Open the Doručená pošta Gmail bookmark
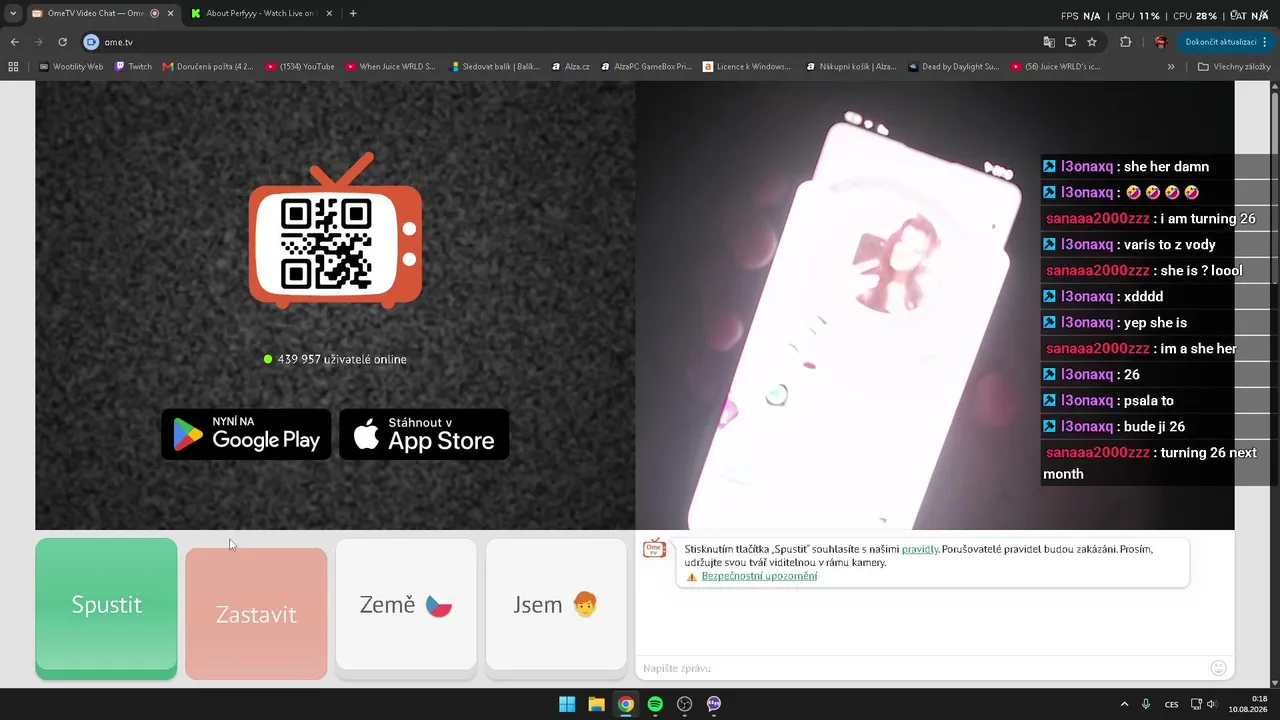1280x720 pixels. 208,67
